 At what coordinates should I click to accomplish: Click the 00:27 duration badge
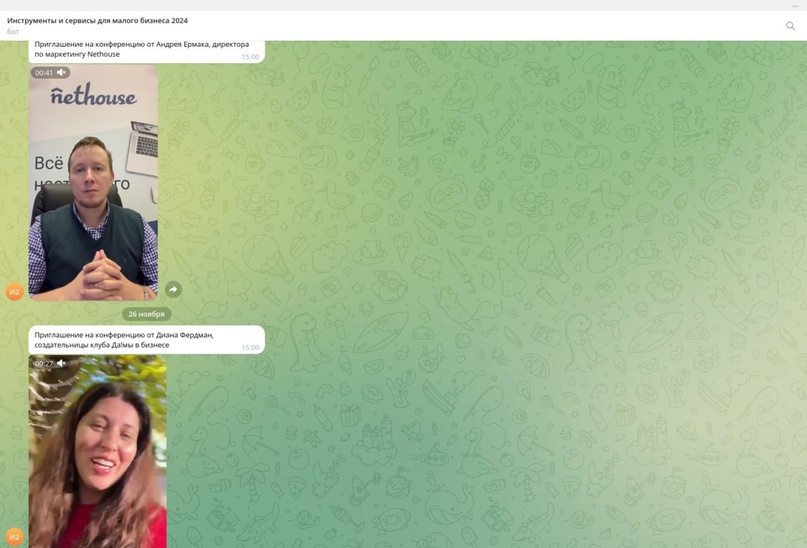point(44,364)
